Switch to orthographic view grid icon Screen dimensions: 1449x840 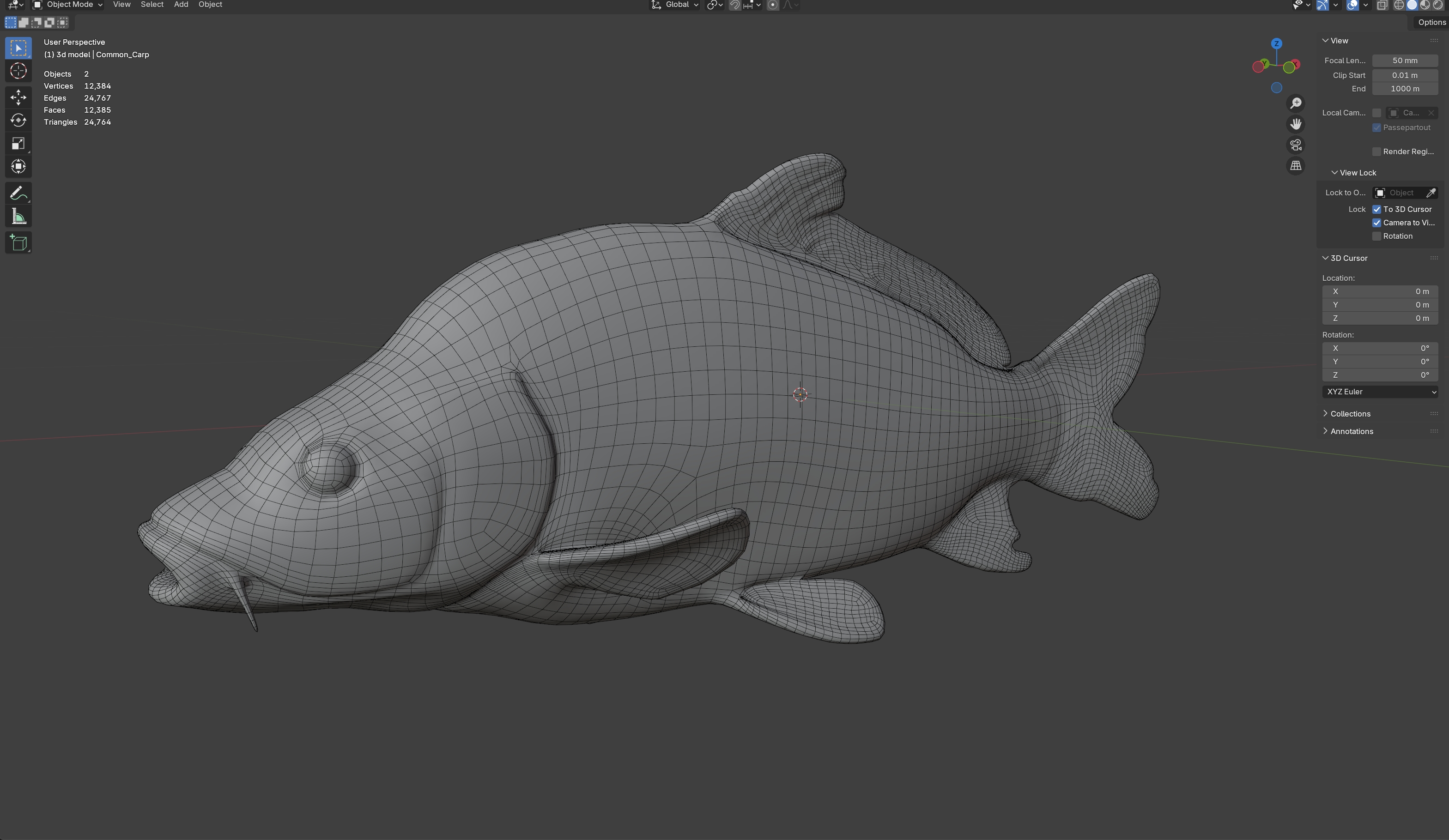1296,166
